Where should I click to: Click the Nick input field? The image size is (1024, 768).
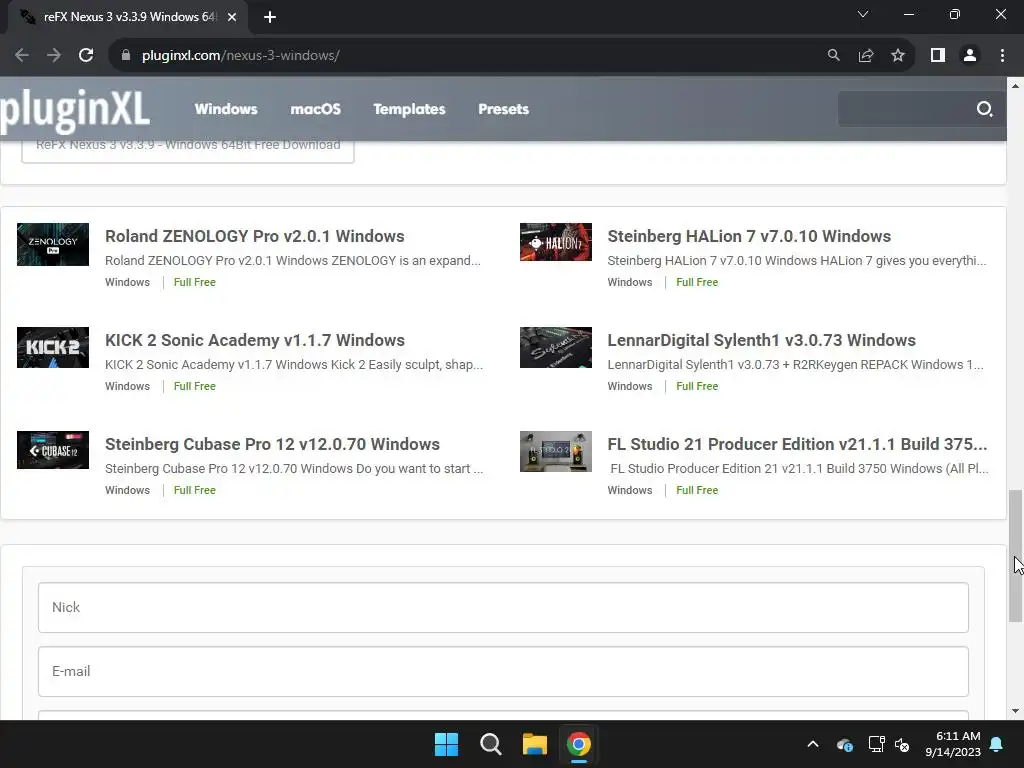pos(503,607)
